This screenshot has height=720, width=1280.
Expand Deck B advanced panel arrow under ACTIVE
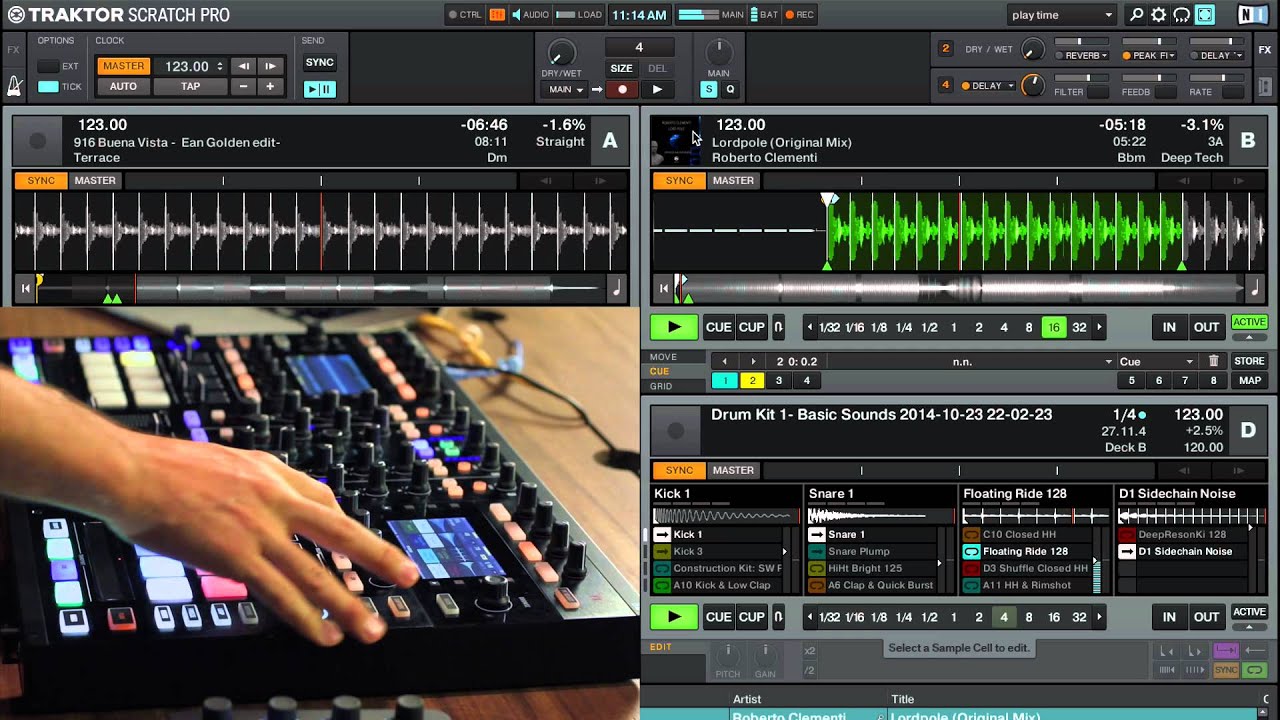click(x=1249, y=337)
